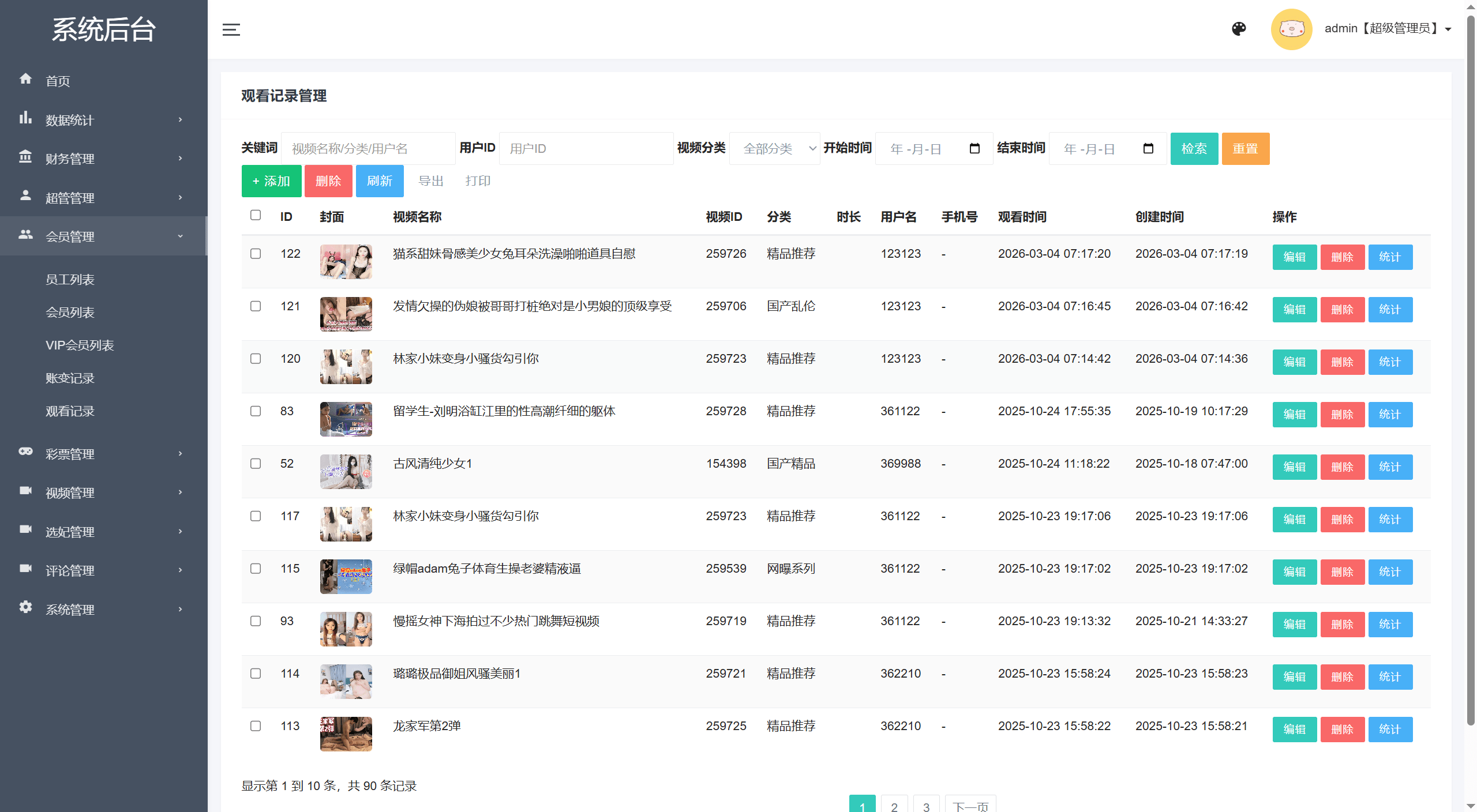Image resolution: width=1477 pixels, height=812 pixels.
Task: Click the green 添加 button
Action: [271, 181]
